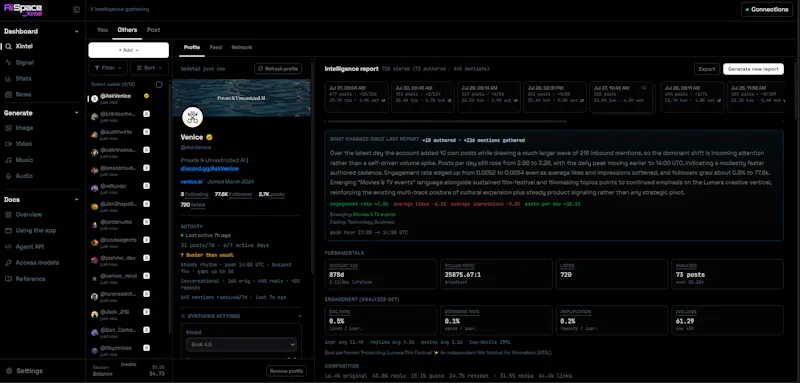The height and width of the screenshot is (383, 800).
Task: Click the badge icon next to @austinvirts
Action: coord(146,132)
